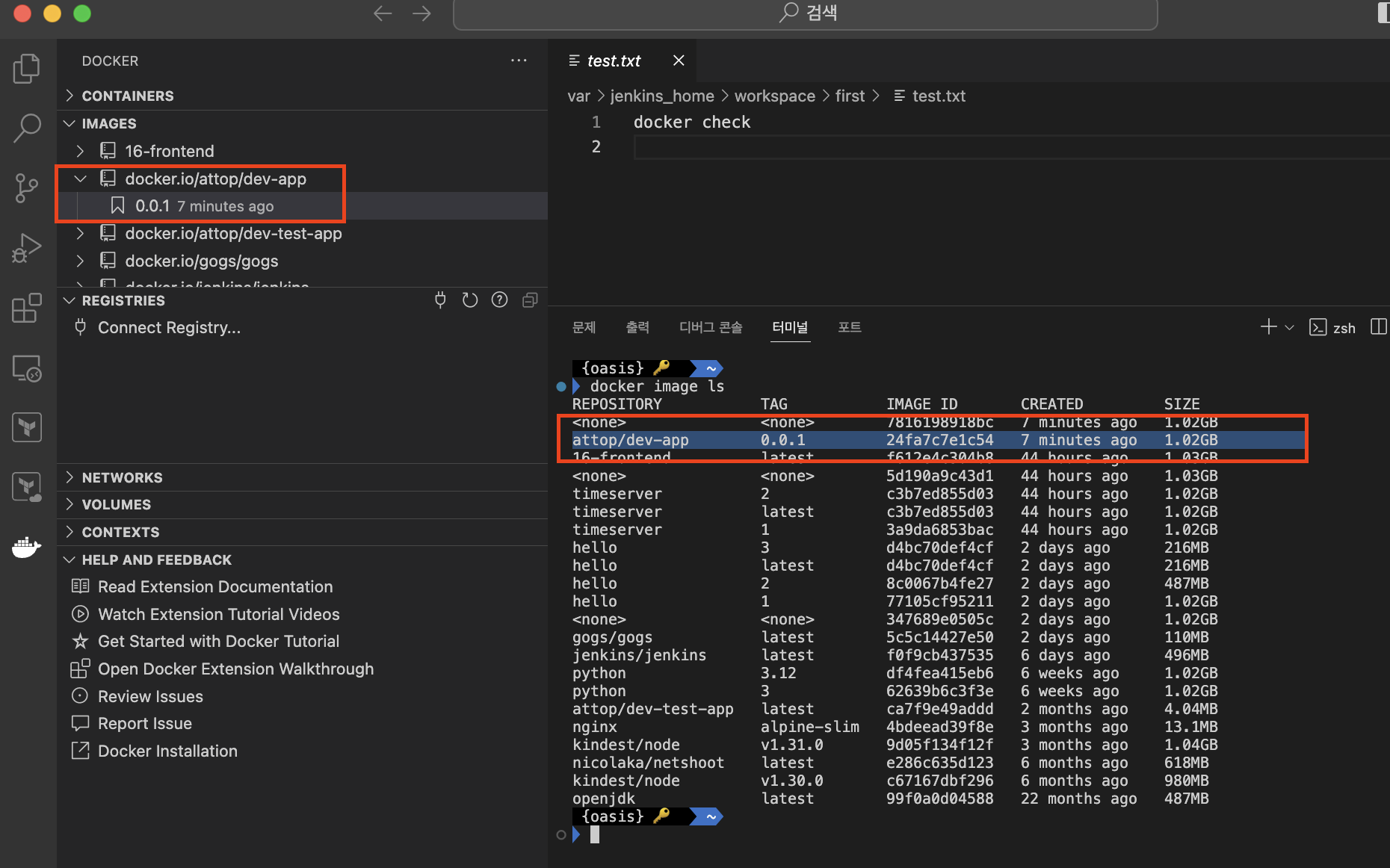Open the Docker view whale icon
This screenshot has height=868, width=1390.
[27, 547]
